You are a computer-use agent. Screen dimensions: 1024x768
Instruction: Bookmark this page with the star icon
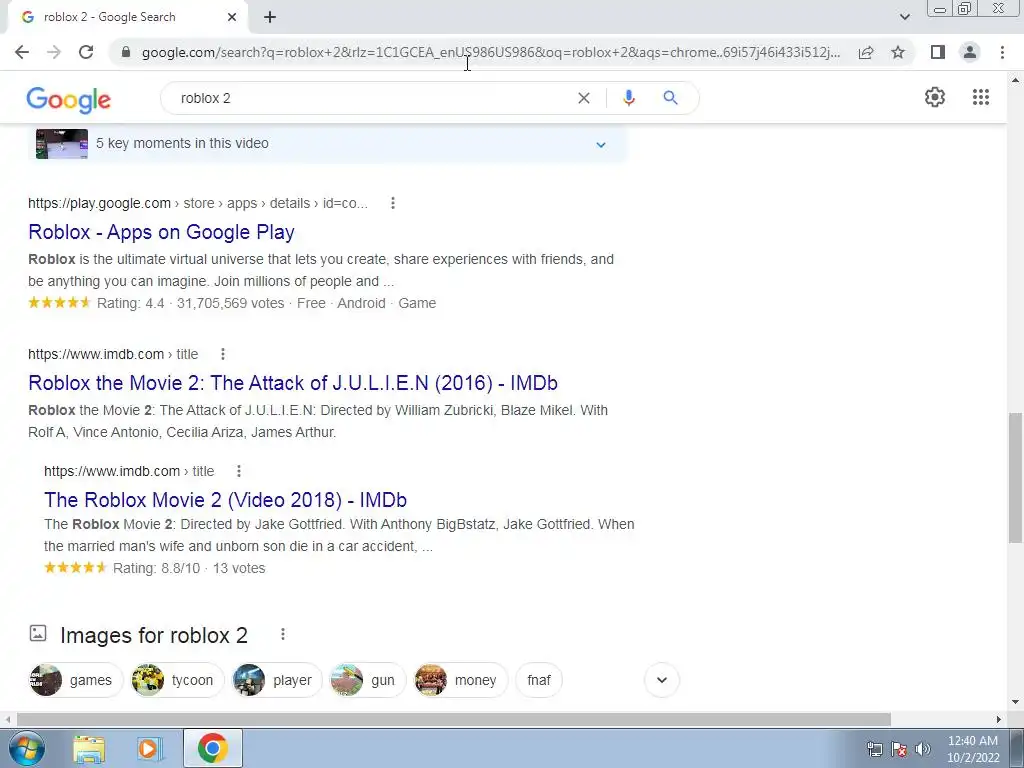[x=898, y=52]
